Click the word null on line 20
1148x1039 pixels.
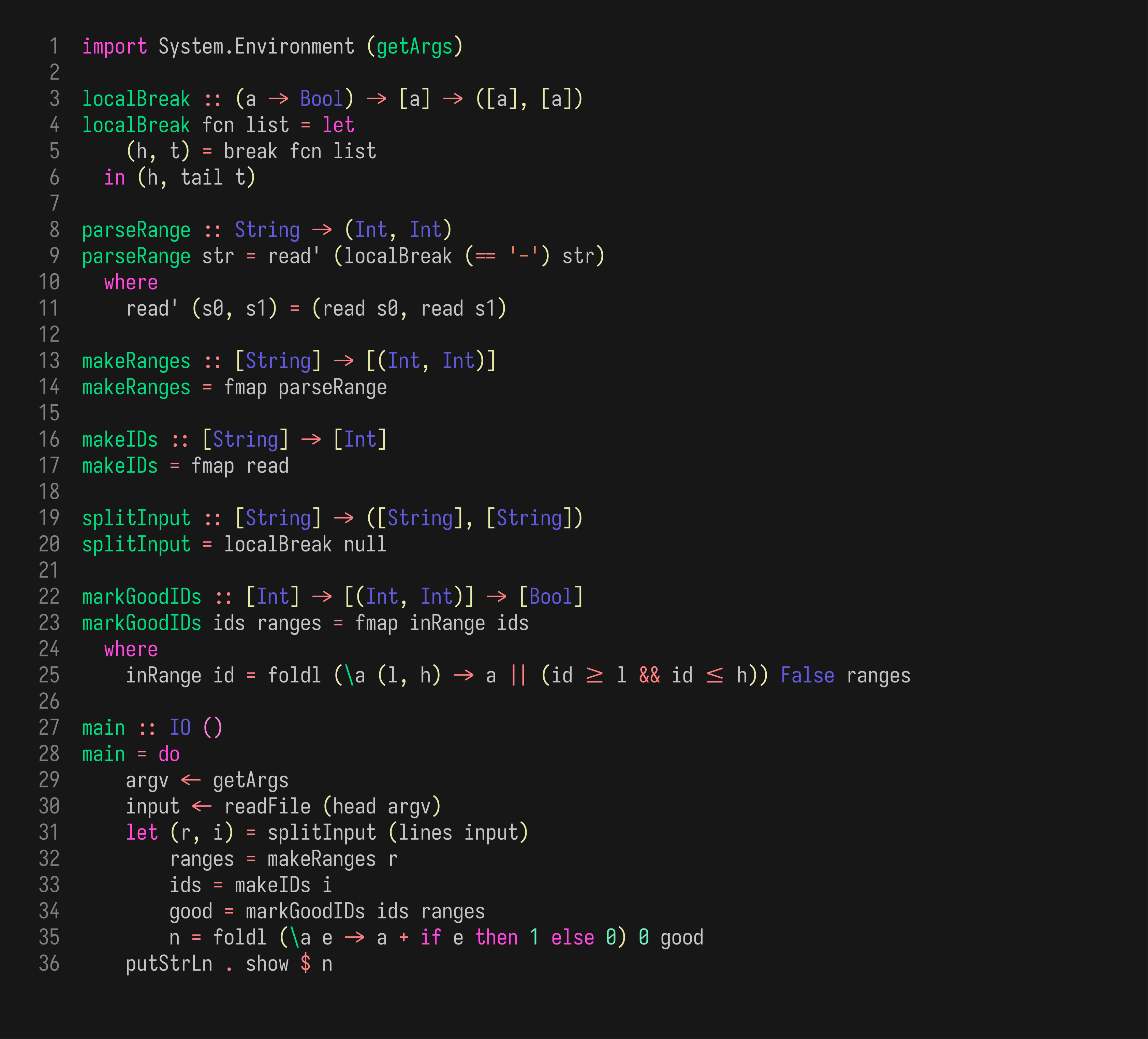(365, 544)
